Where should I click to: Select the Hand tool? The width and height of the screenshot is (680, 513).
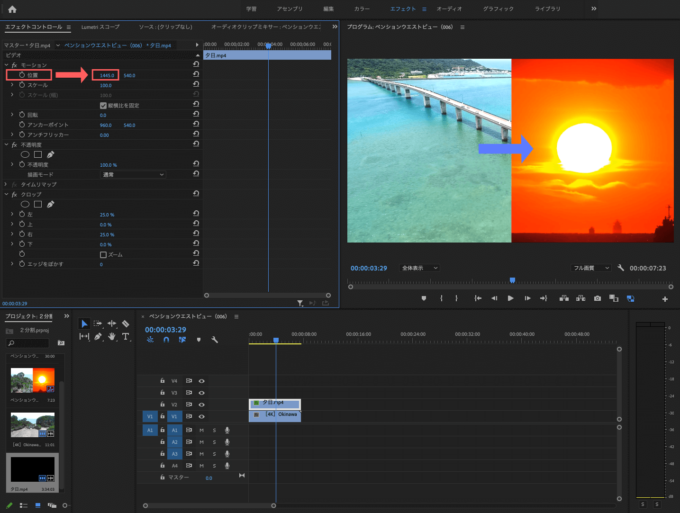pos(111,337)
